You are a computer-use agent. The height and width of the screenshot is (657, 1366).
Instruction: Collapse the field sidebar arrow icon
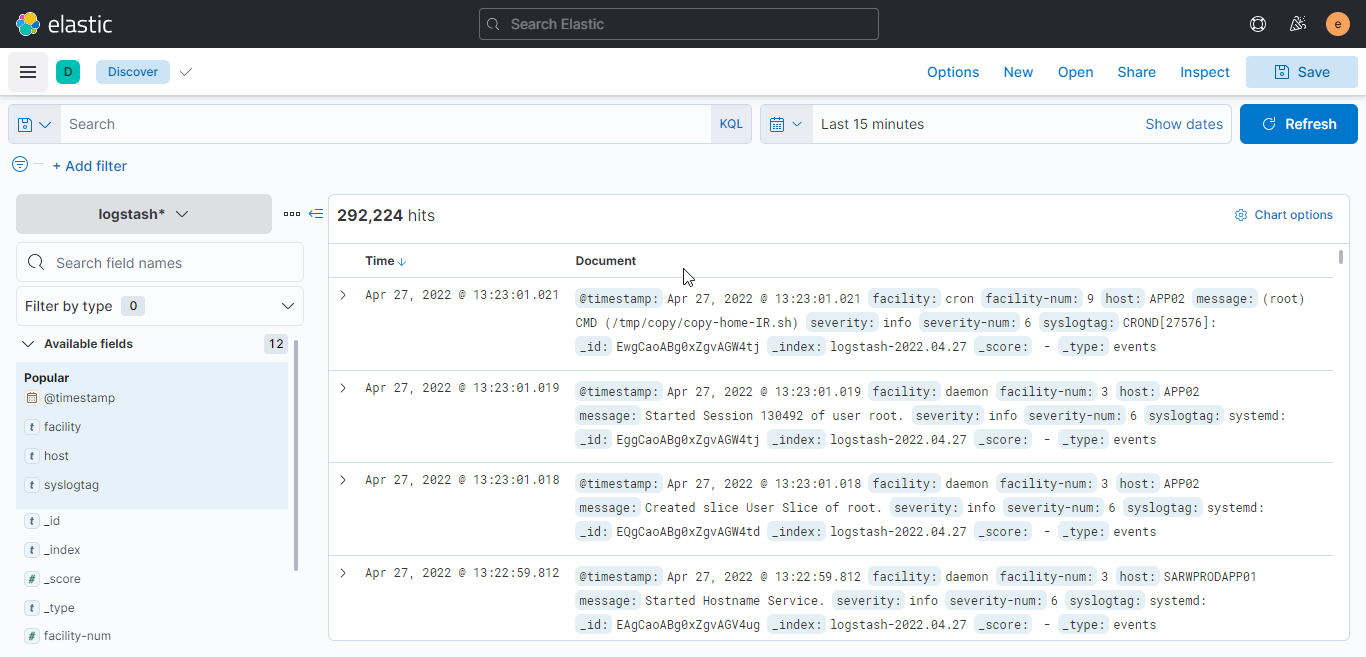pos(316,214)
